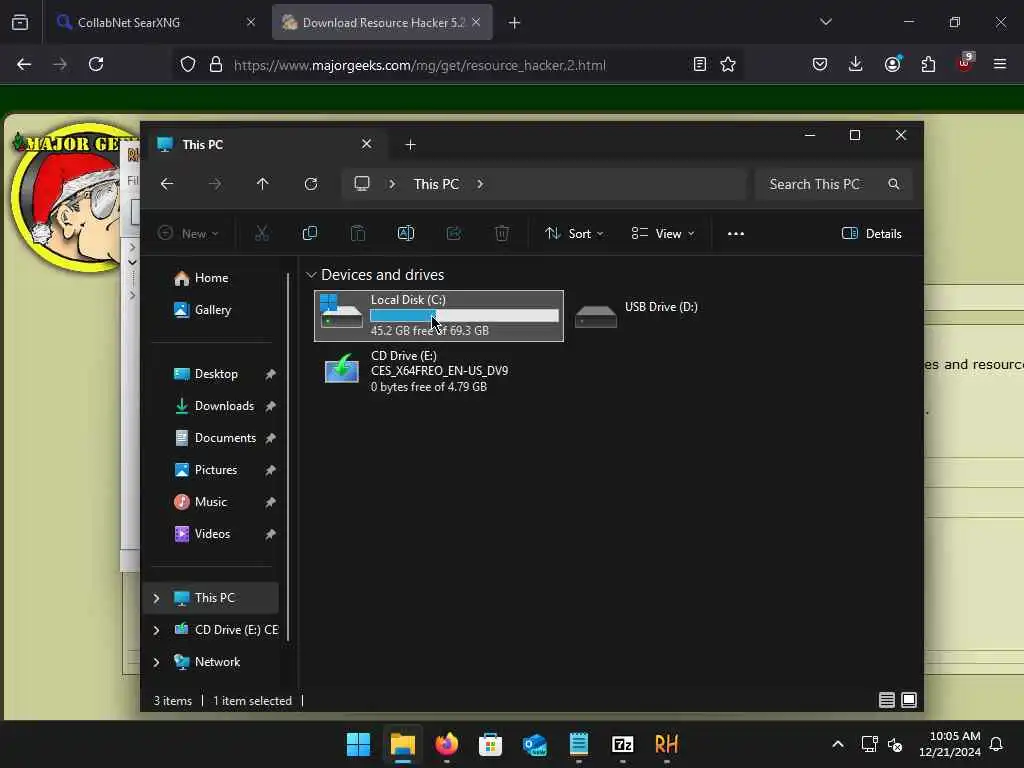Select Local Disk (C:) drive
Image resolution: width=1024 pixels, height=768 pixels.
pos(439,315)
